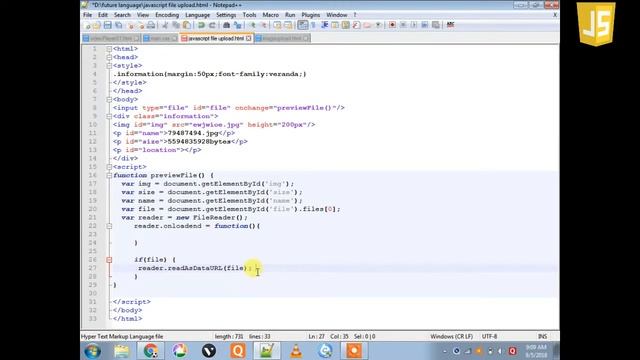The image size is (640, 360).
Task: Collapse the style fold on line 3
Action: coord(109,66)
